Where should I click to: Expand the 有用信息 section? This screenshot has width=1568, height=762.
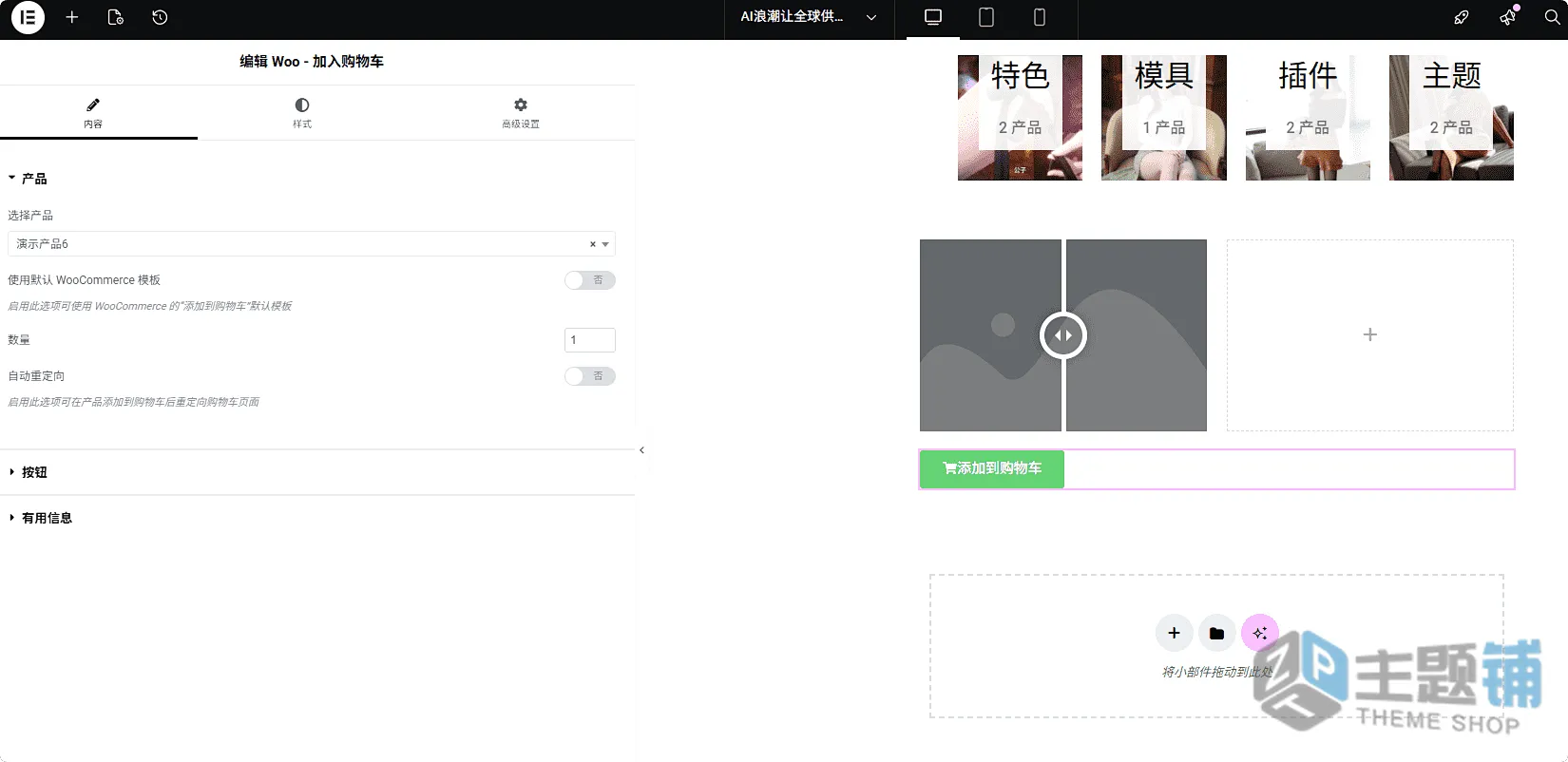click(317, 518)
